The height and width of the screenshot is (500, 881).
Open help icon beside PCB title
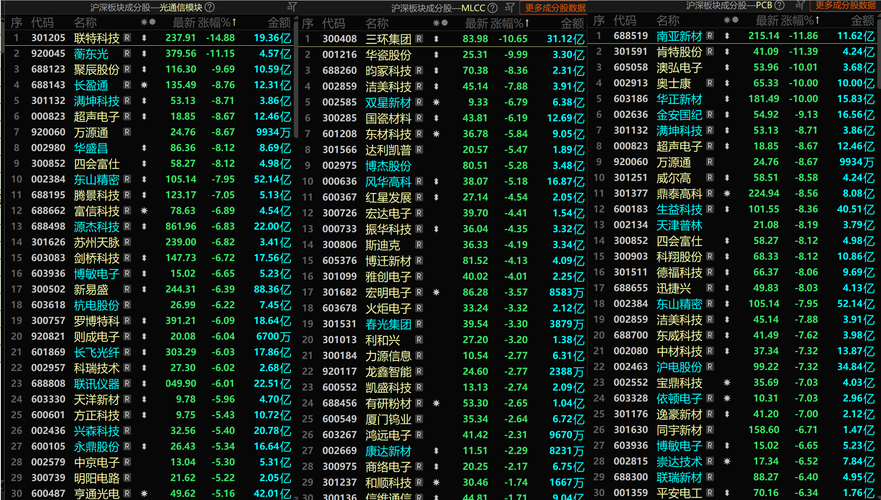point(779,5)
